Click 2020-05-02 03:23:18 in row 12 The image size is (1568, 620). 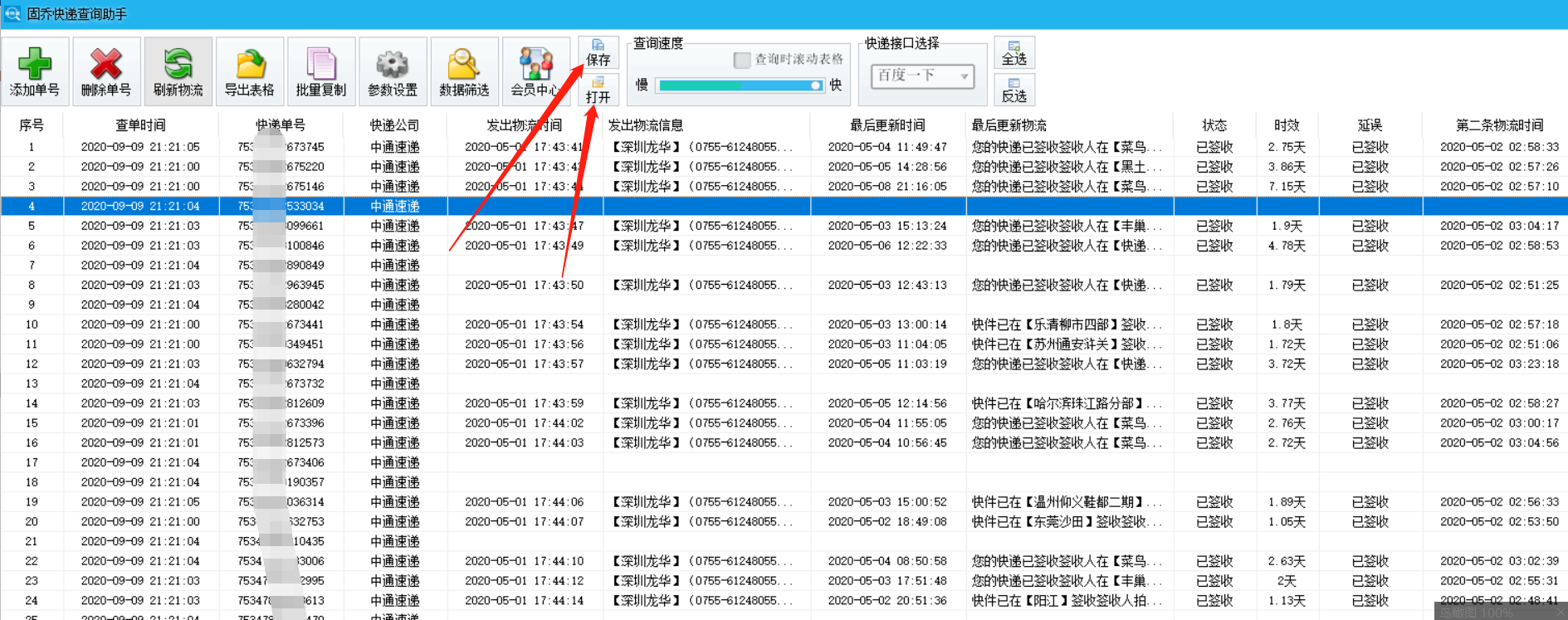(x=1499, y=364)
